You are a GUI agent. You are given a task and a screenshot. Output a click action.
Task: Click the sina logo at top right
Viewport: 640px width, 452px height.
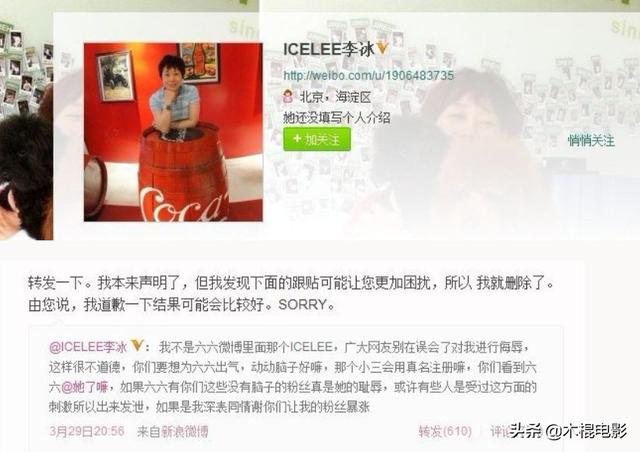pos(624,27)
